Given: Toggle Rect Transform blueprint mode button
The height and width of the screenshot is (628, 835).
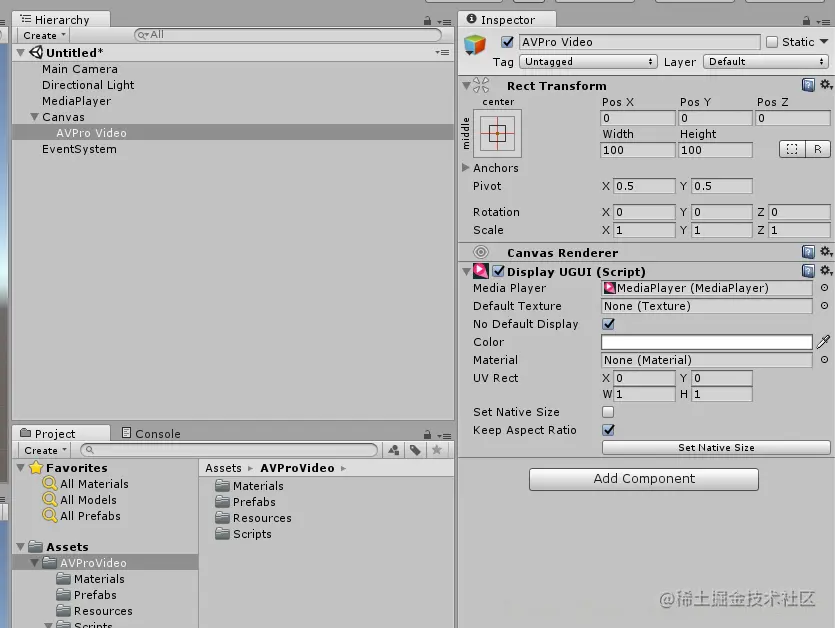Looking at the screenshot, I should pyautogui.click(x=792, y=150).
